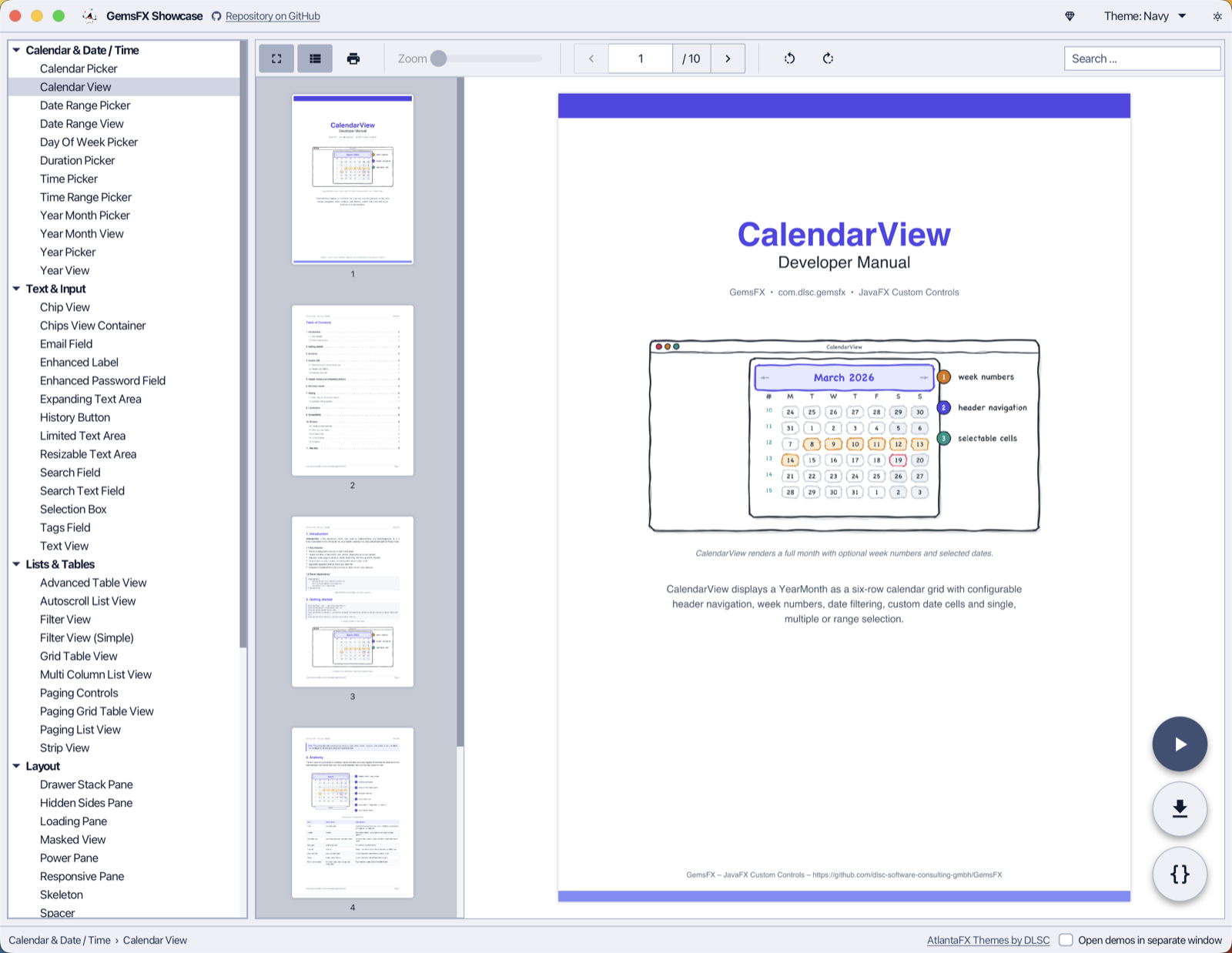1232x953 pixels.
Task: Click the GemsFX app logo
Action: tap(90, 16)
